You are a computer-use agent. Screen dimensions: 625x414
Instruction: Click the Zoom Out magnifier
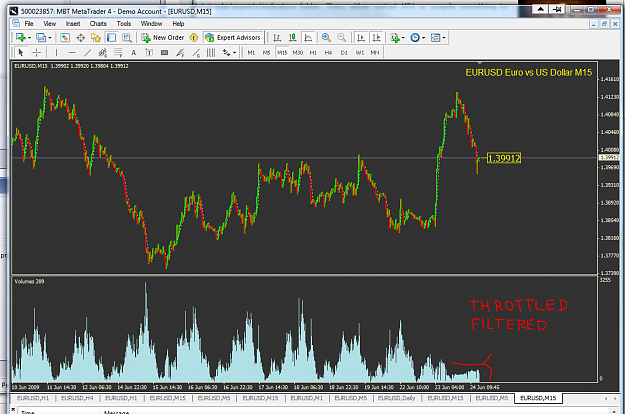coord(342,37)
